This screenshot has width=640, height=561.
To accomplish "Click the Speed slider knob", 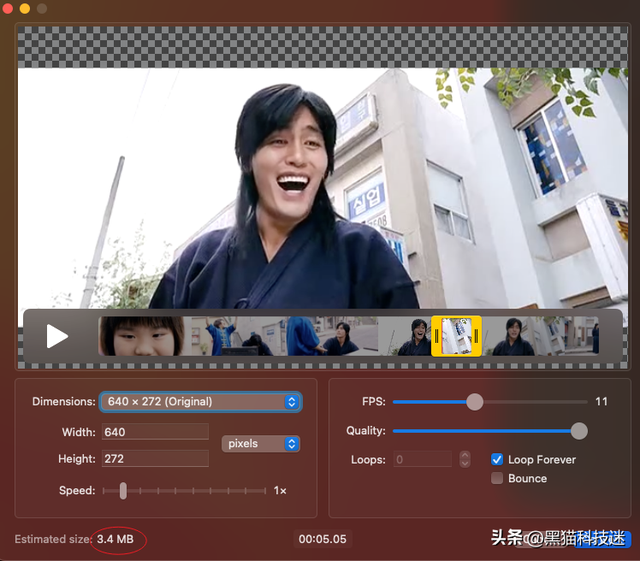I will 123,491.
